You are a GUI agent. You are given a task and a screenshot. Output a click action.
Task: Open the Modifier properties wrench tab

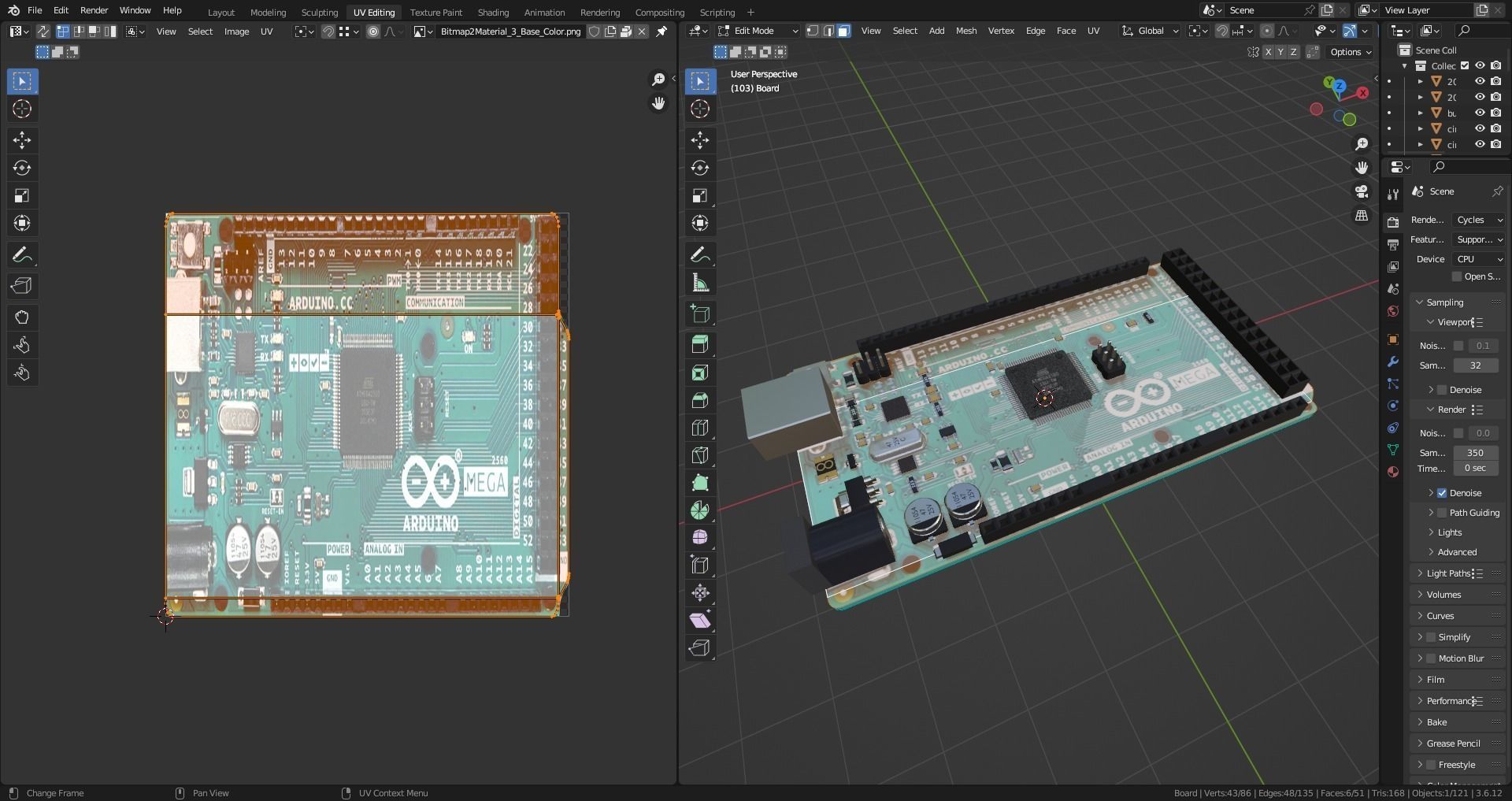pyautogui.click(x=1393, y=362)
